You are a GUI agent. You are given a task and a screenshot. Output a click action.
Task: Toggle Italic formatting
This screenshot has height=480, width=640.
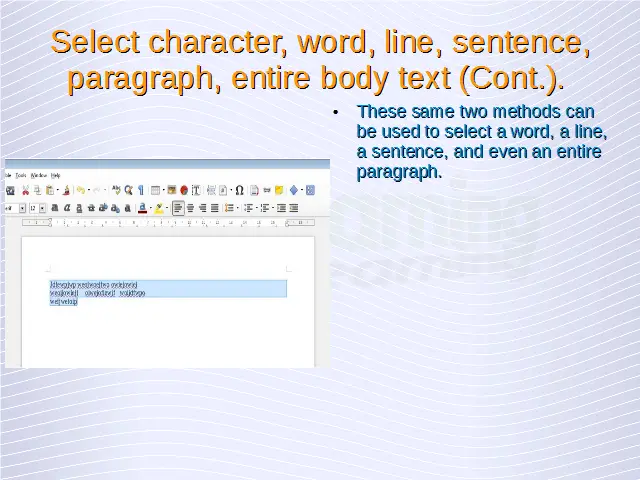[x=66, y=208]
